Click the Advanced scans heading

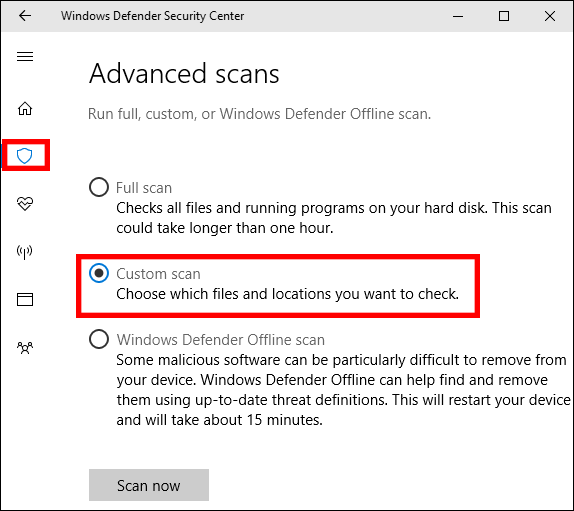click(x=184, y=74)
